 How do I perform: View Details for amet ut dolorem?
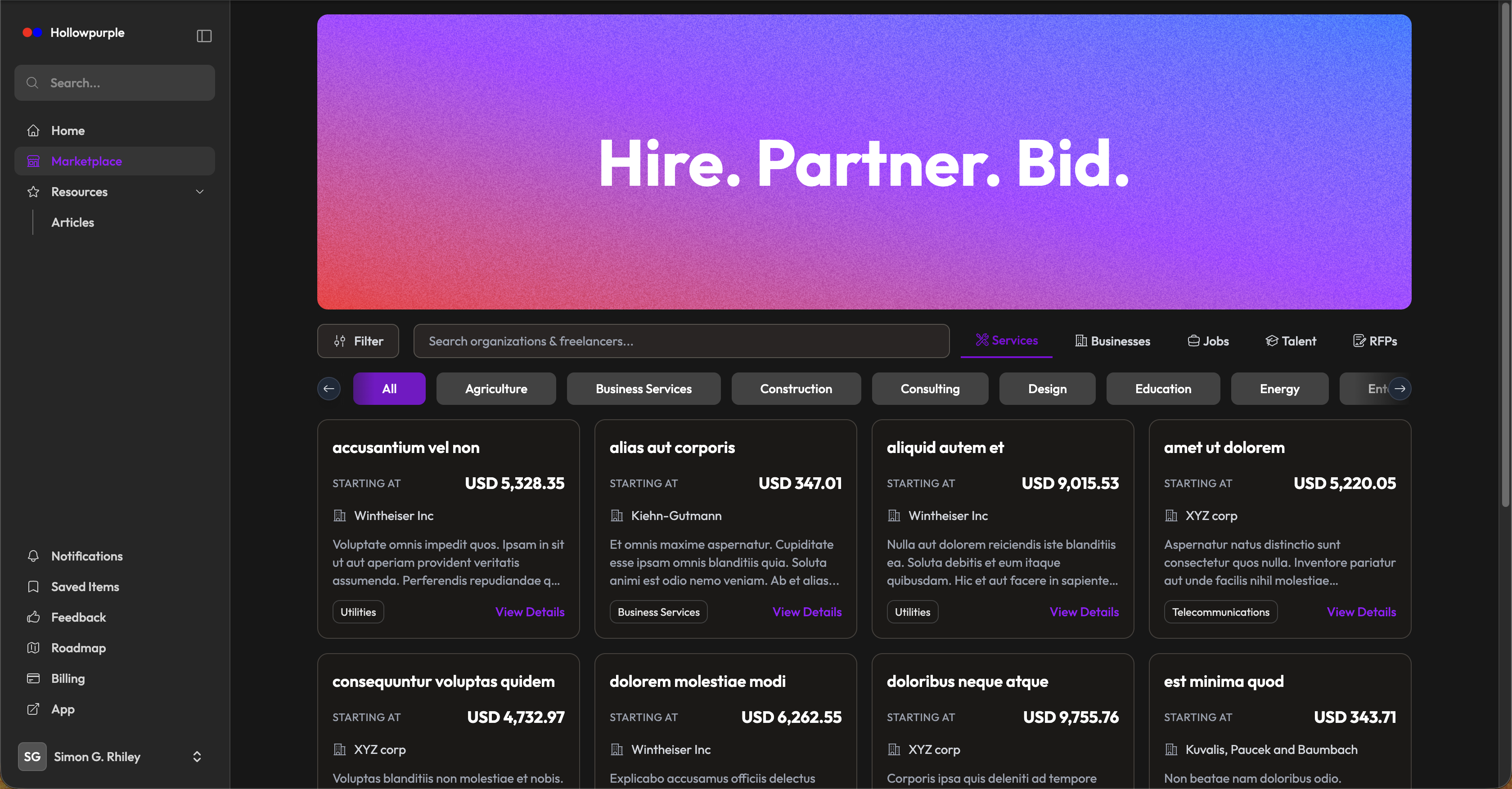tap(1361, 612)
